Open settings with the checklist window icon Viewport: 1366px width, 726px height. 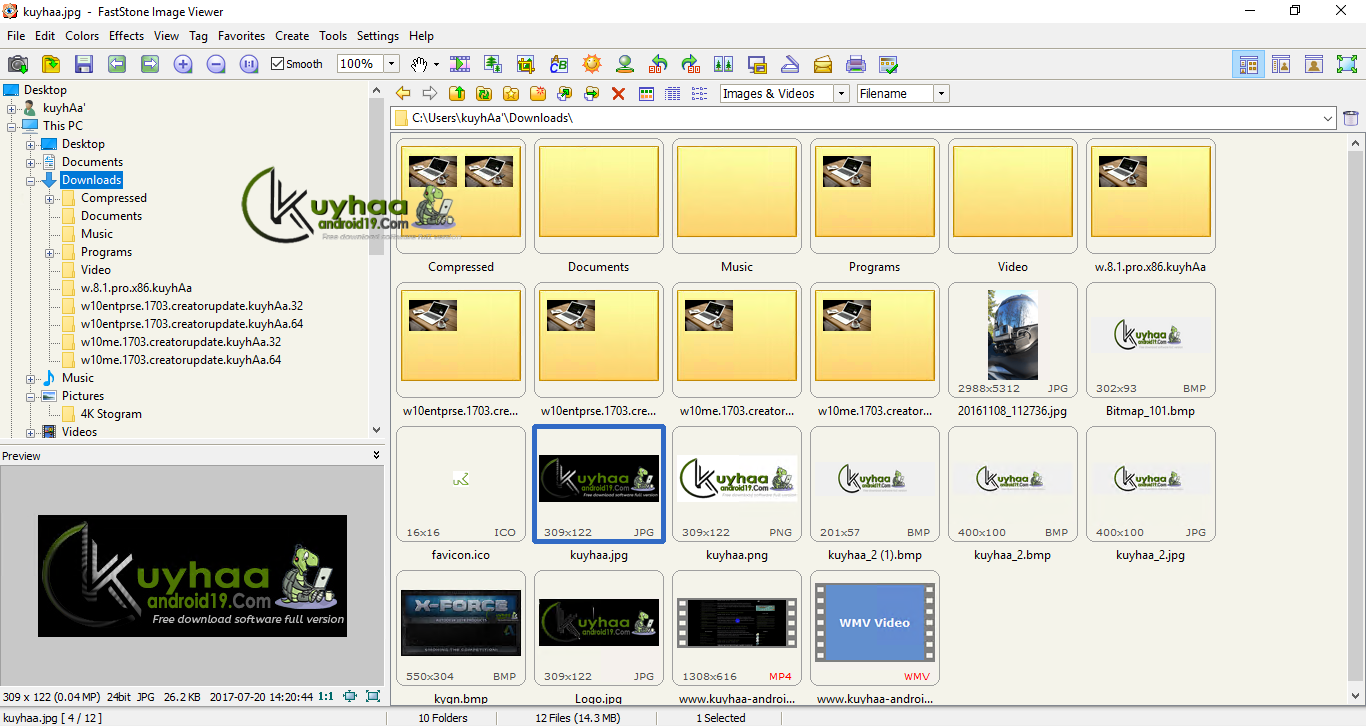tap(889, 64)
